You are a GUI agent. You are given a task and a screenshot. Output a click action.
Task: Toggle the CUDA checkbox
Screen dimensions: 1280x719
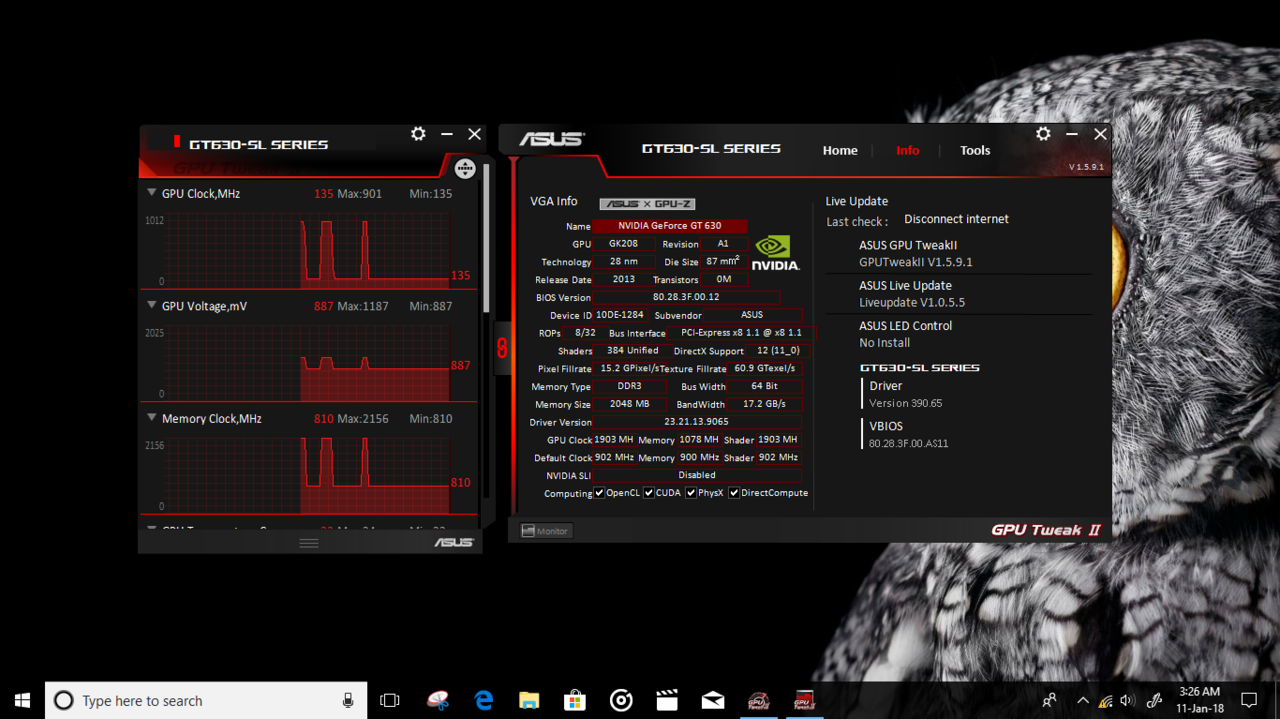pyautogui.click(x=649, y=492)
